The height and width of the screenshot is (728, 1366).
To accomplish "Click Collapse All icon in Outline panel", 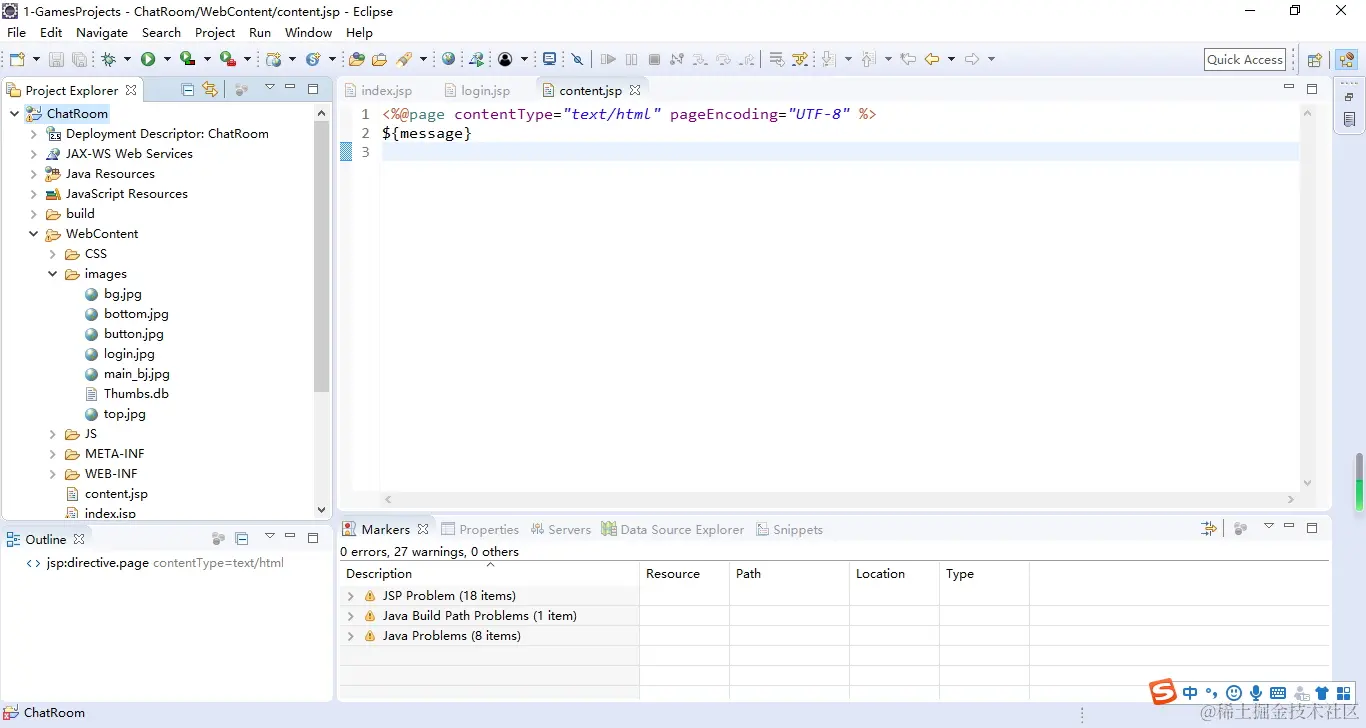I will 242,538.
